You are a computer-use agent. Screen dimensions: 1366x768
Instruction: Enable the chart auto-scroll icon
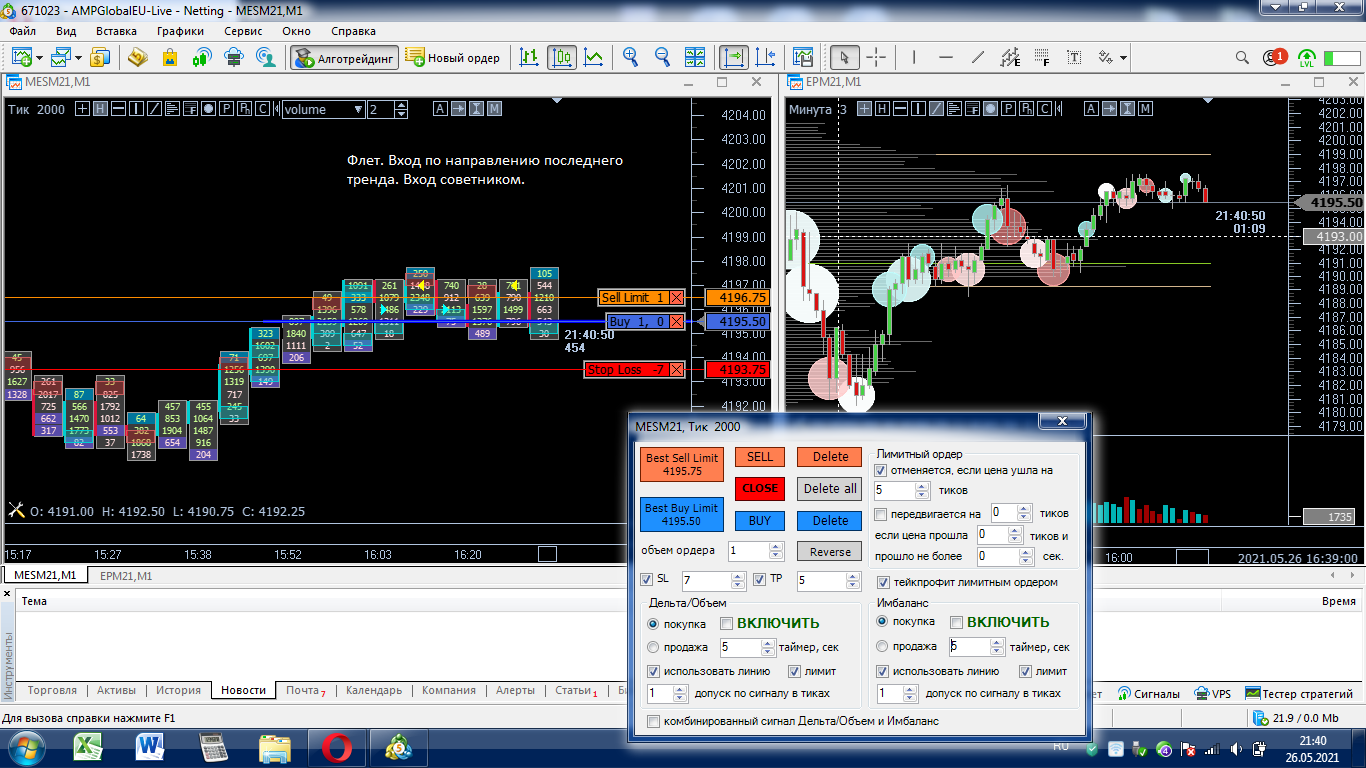734,58
